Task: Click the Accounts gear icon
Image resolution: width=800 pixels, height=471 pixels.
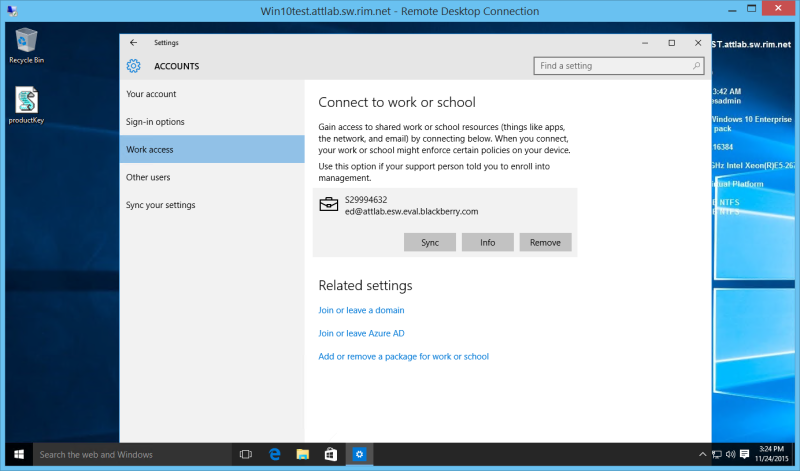Action: coord(134,66)
